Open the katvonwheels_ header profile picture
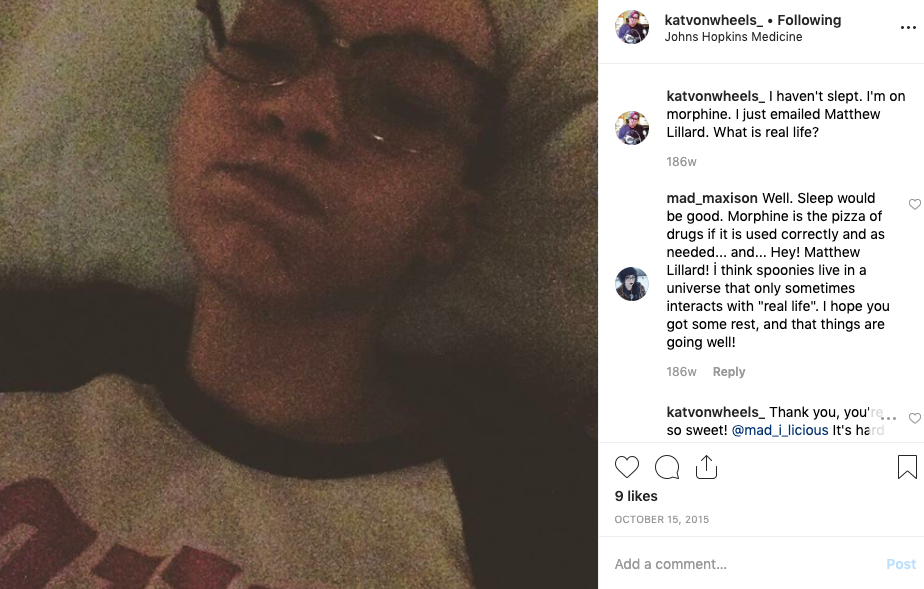 pos(632,27)
